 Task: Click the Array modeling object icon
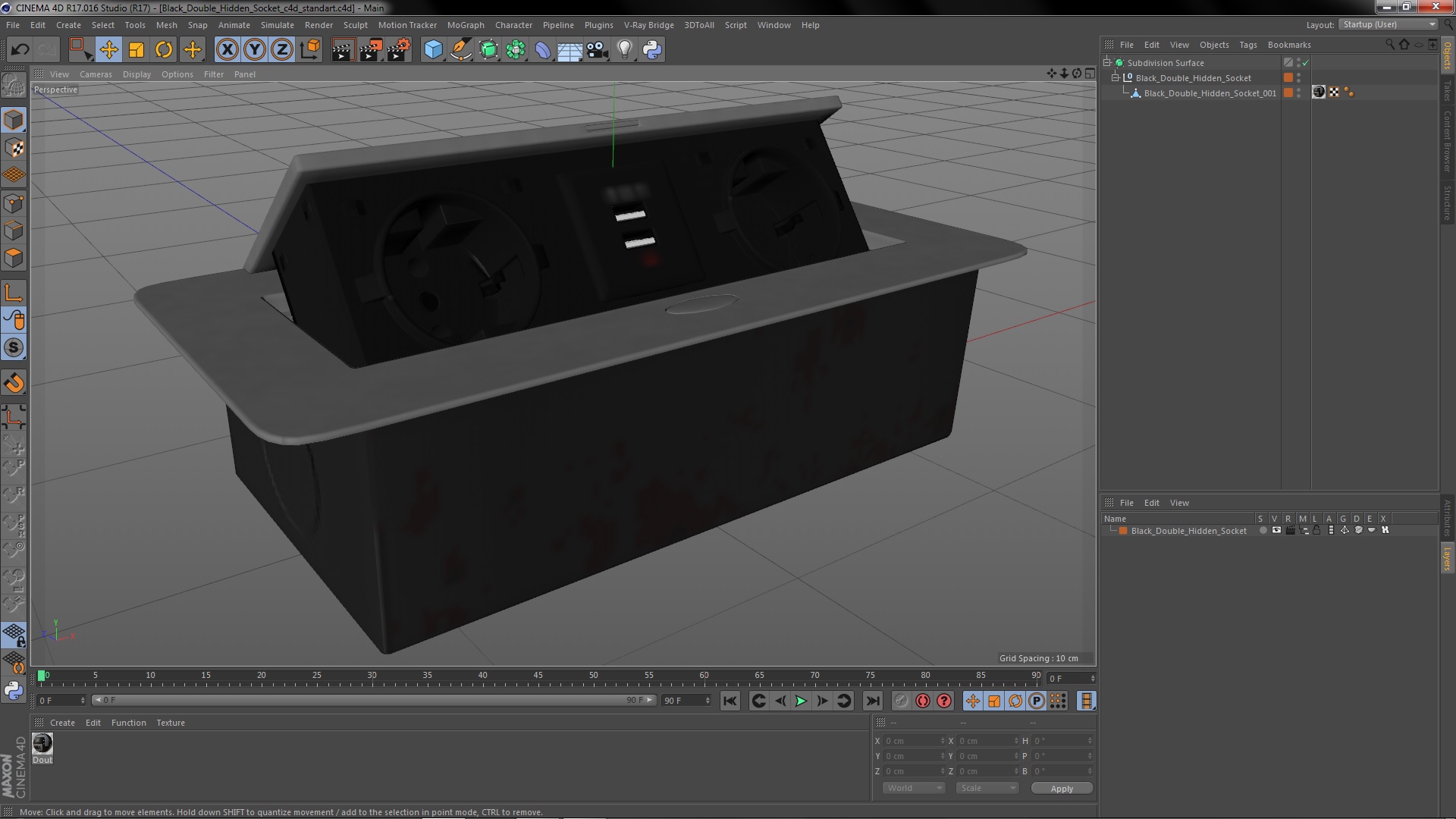[x=516, y=50]
